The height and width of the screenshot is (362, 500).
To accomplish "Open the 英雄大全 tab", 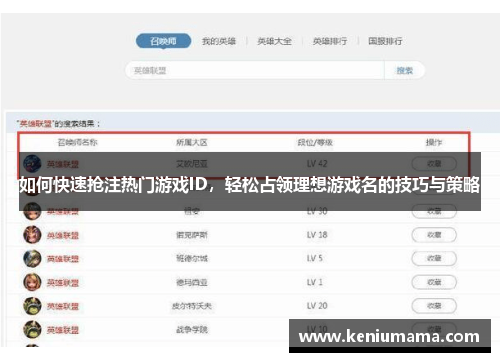I will (274, 41).
